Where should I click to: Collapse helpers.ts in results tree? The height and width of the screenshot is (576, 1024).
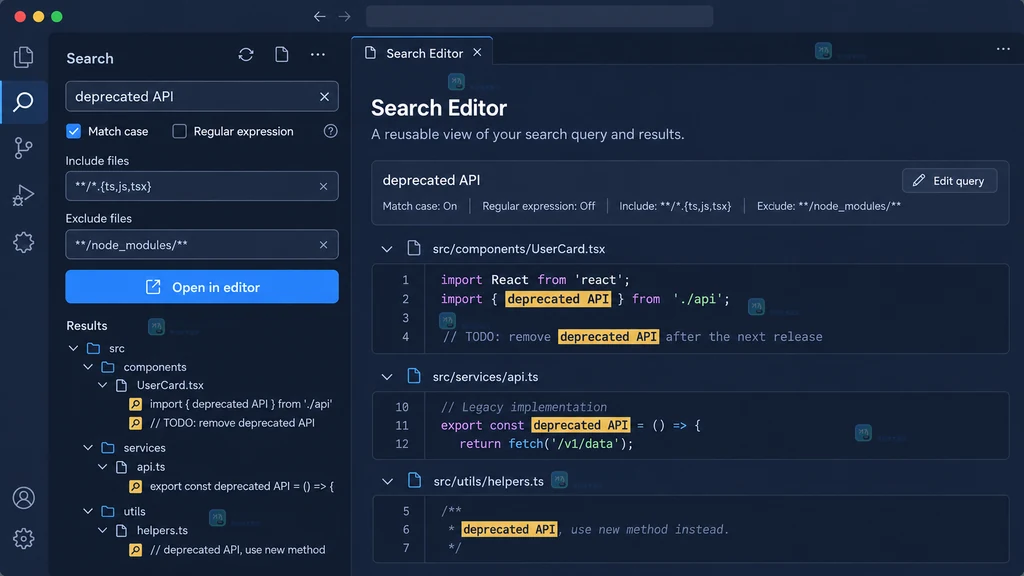click(103, 530)
